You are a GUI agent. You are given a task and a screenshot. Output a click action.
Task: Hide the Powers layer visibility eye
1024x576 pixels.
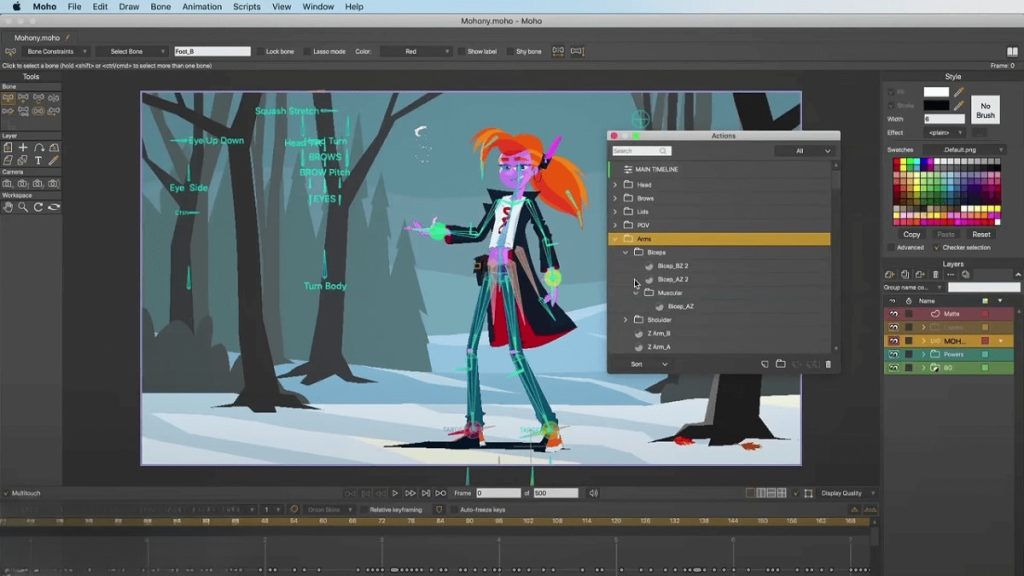click(893, 354)
